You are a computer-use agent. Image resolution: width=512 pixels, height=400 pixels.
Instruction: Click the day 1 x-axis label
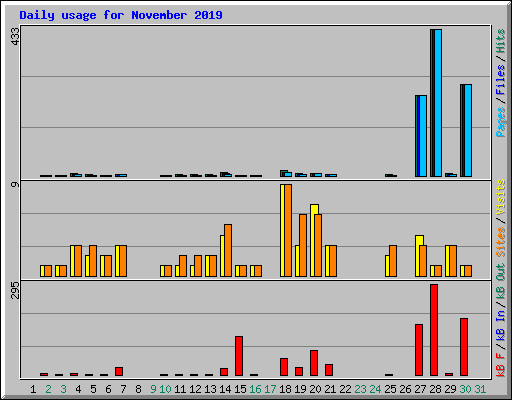tap(33, 389)
